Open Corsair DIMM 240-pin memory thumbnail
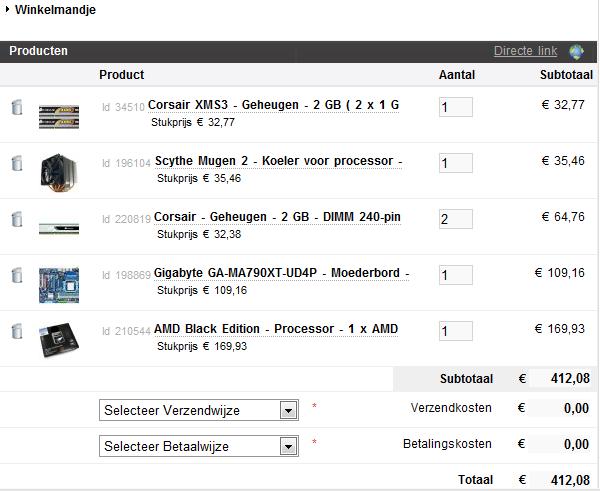Viewport: 600px width, 491px height. click(59, 229)
